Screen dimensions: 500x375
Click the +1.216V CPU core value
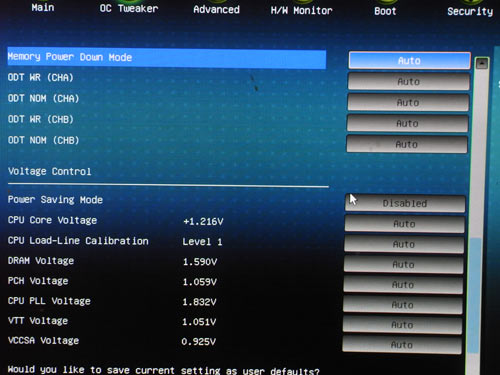(203, 221)
